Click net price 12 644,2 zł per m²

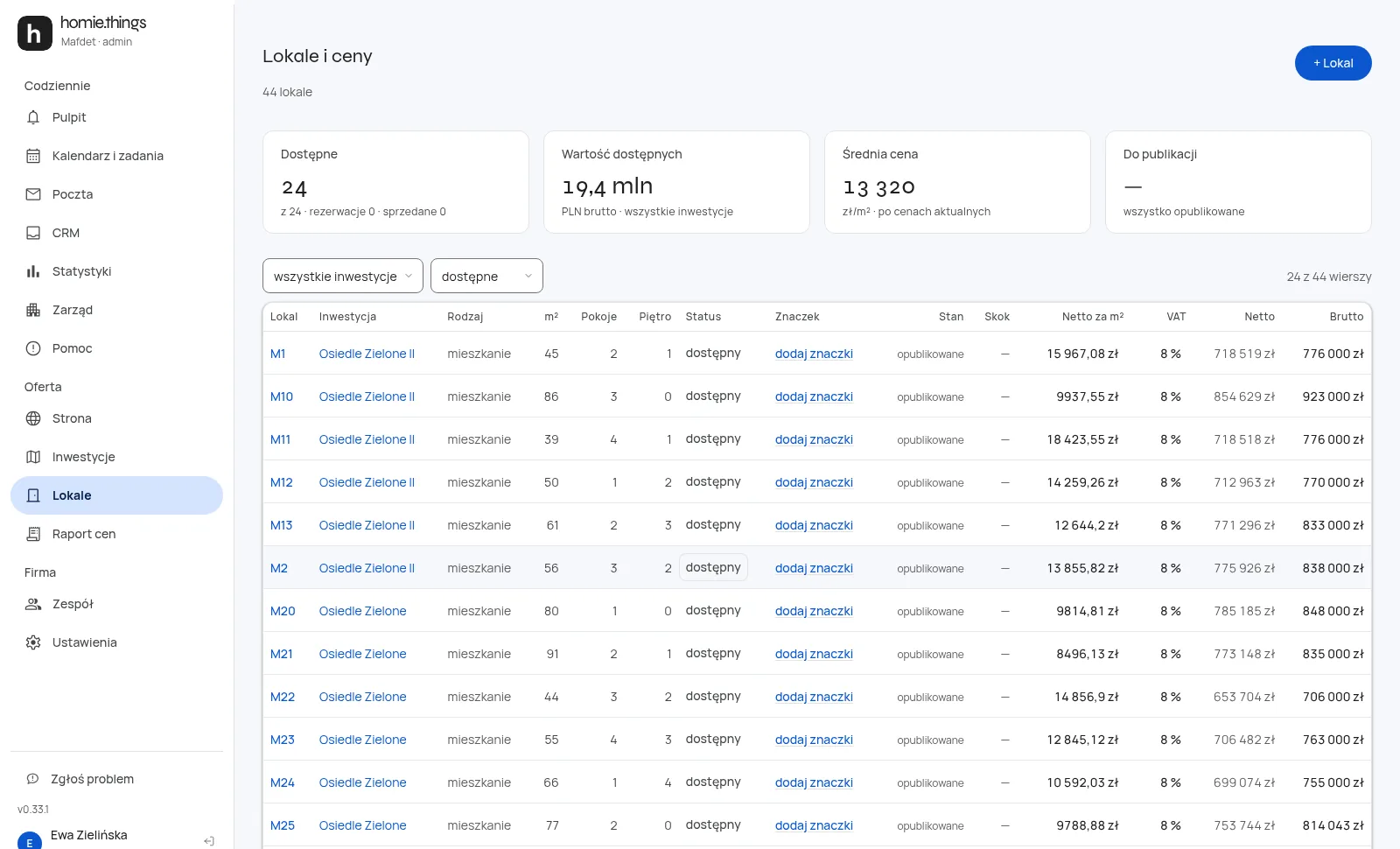coord(1086,525)
